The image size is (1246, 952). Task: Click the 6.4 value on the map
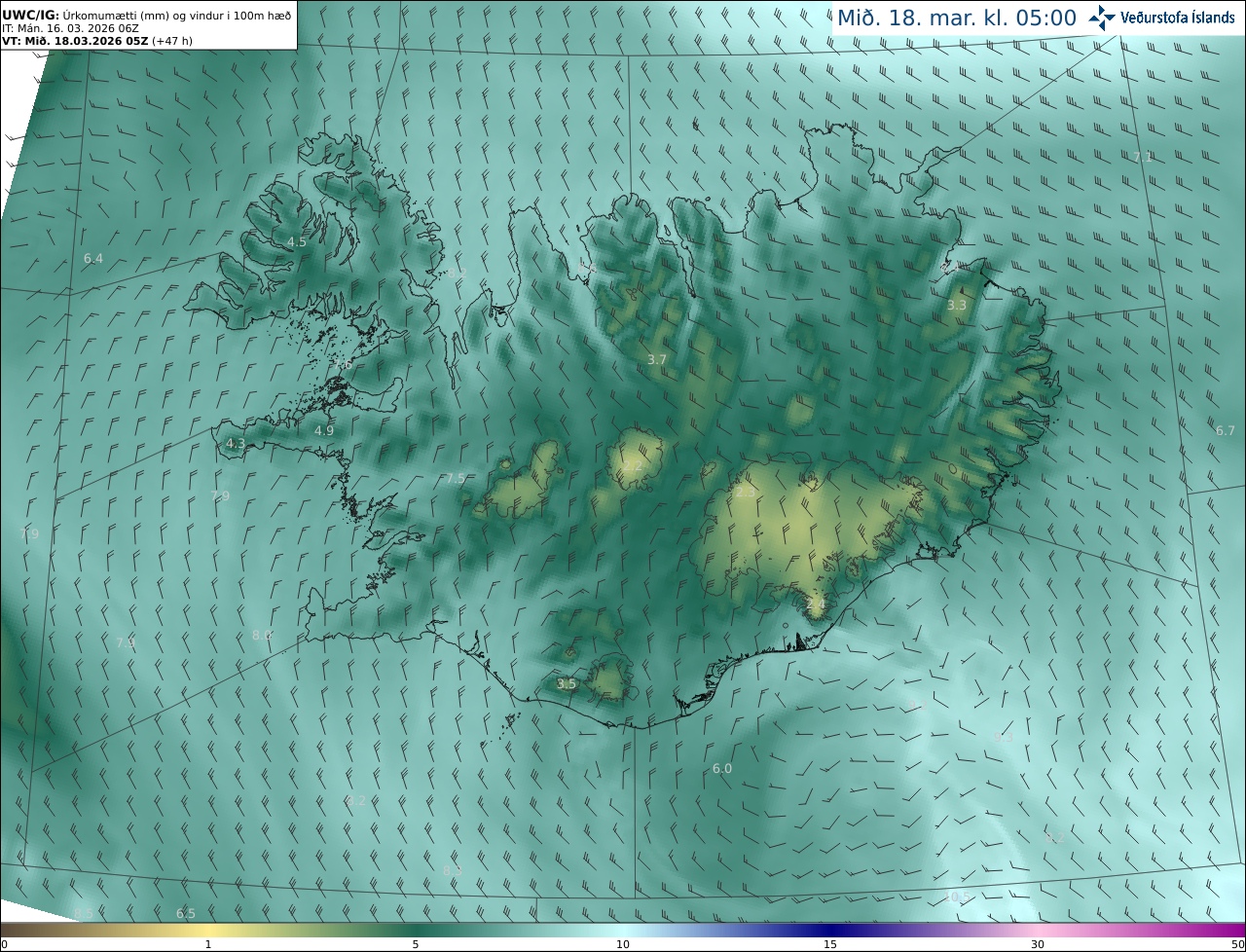click(x=93, y=258)
